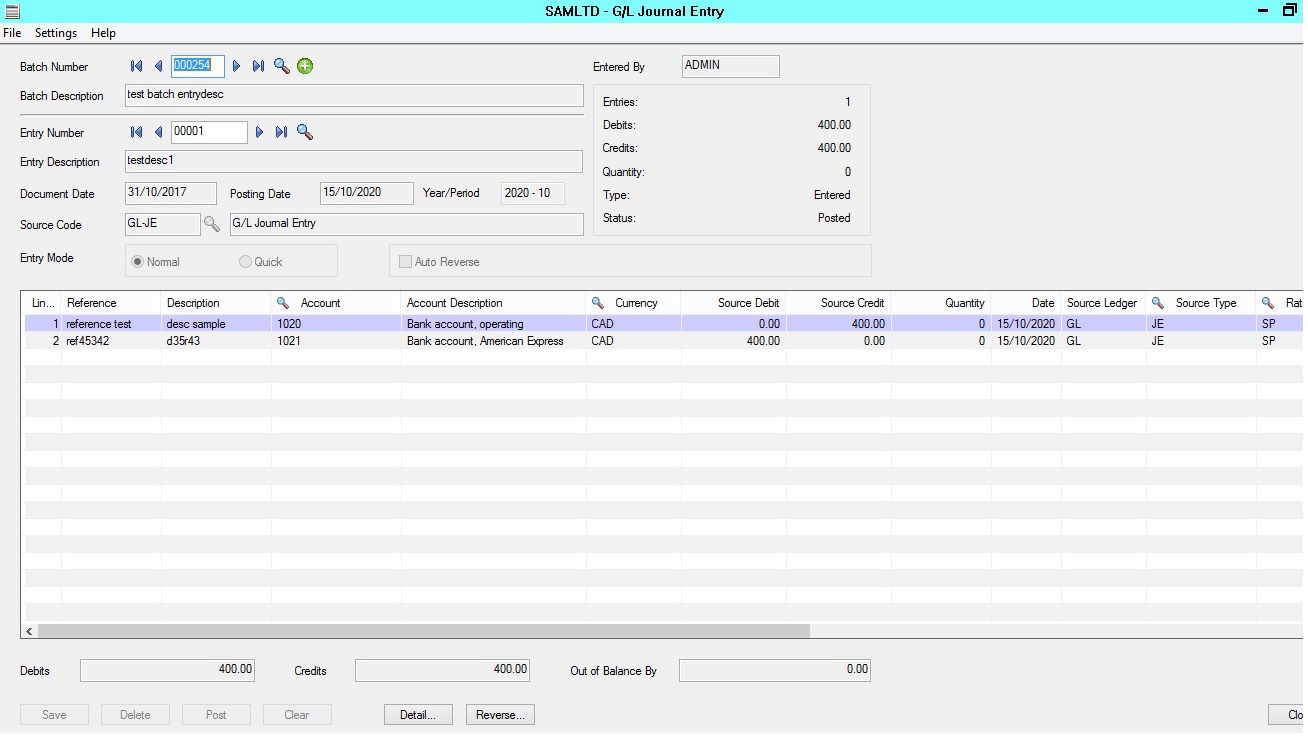Open the Detail... dialog

coord(418,715)
